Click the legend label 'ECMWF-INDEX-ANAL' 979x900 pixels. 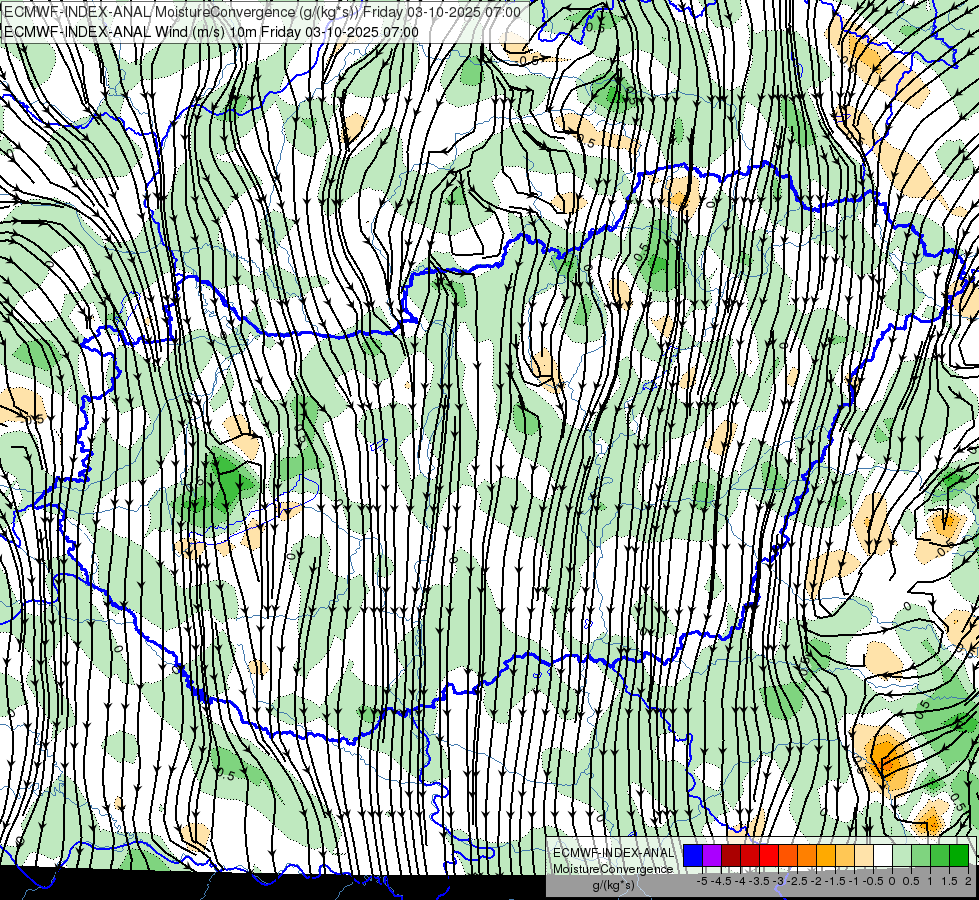(x=614, y=853)
